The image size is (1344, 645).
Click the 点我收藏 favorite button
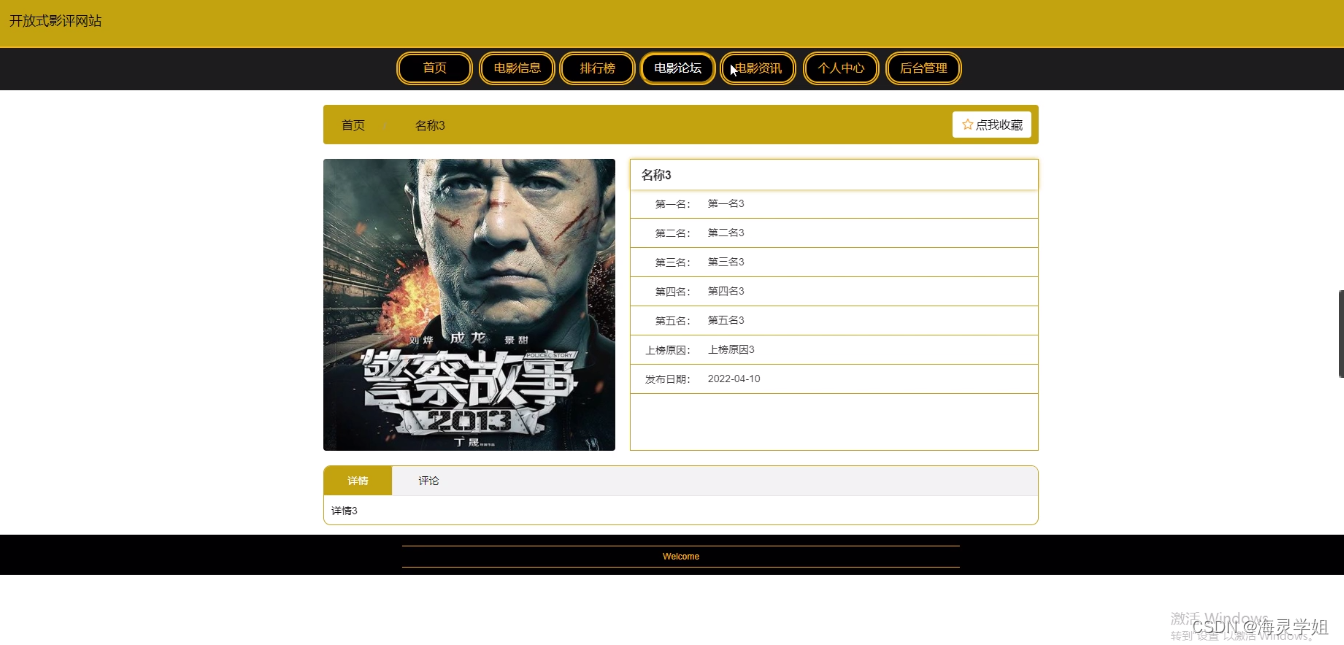point(990,124)
